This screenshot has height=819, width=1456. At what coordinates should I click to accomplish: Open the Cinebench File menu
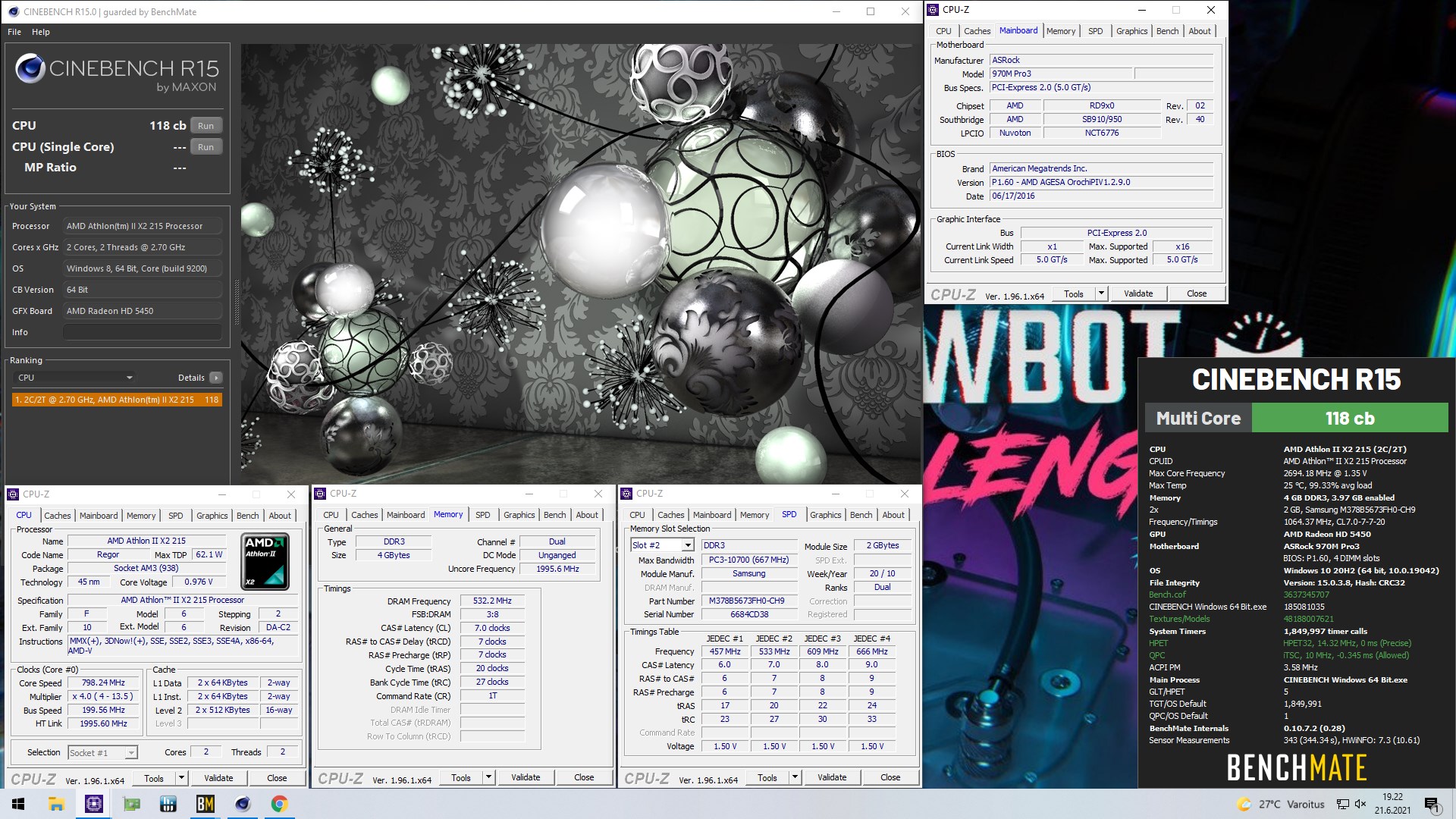[x=14, y=32]
